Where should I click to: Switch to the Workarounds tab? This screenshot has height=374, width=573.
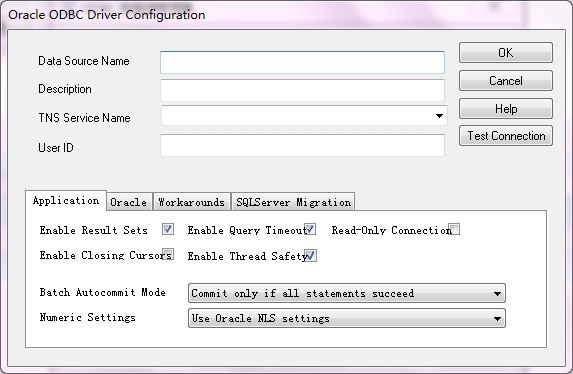click(x=191, y=202)
